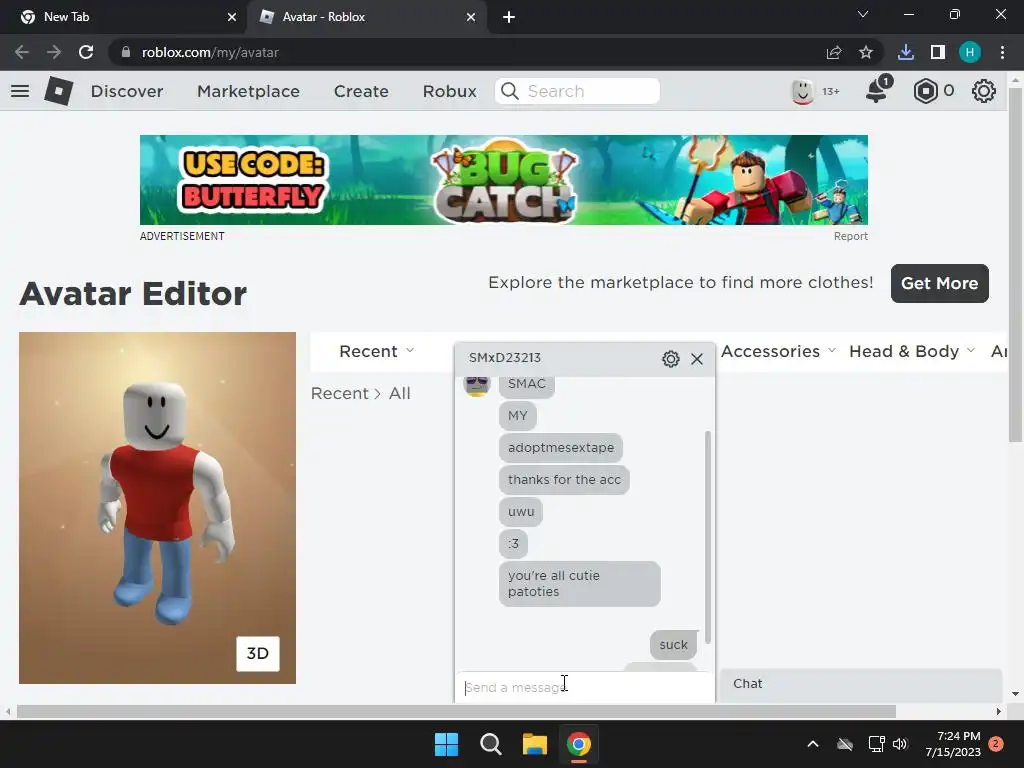1024x768 pixels.
Task: Show hidden tray icons chevron
Action: (x=813, y=744)
